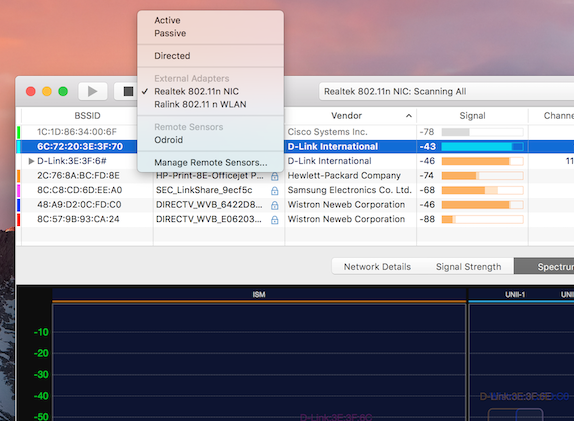Click the red marker for 8C:57:9B:93:CA:24
The image size is (574, 421).
point(19,219)
